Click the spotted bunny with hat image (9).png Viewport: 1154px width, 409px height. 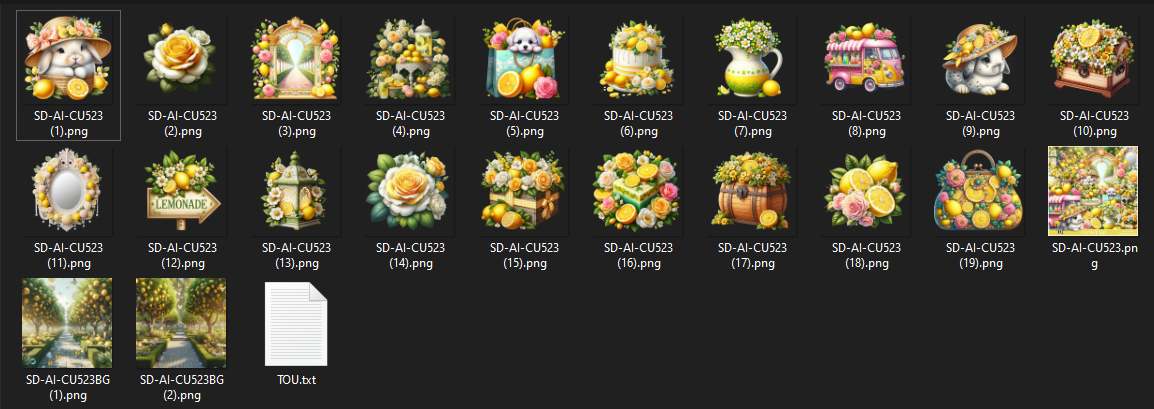(x=980, y=57)
